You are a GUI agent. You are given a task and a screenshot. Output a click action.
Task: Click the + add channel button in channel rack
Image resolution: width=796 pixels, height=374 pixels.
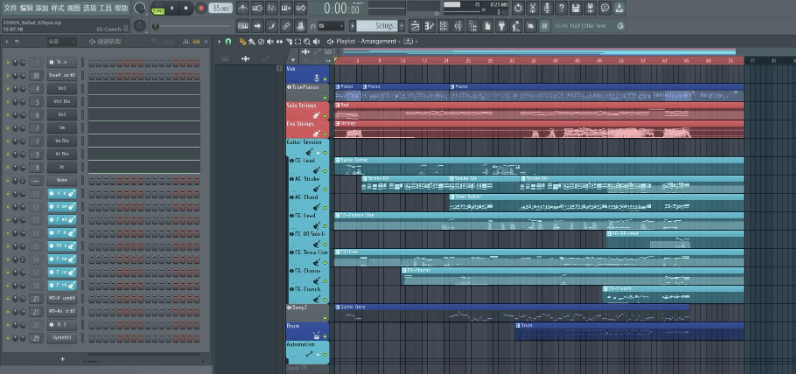[62, 359]
